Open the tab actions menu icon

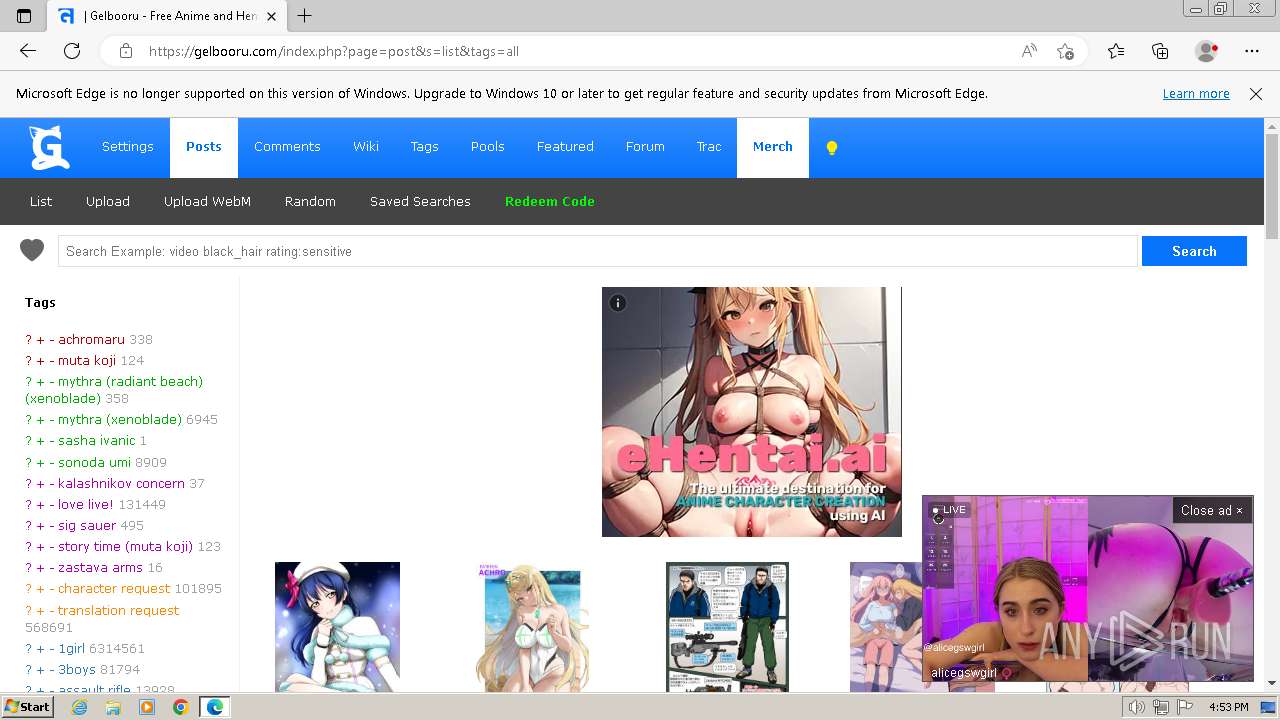(x=24, y=16)
